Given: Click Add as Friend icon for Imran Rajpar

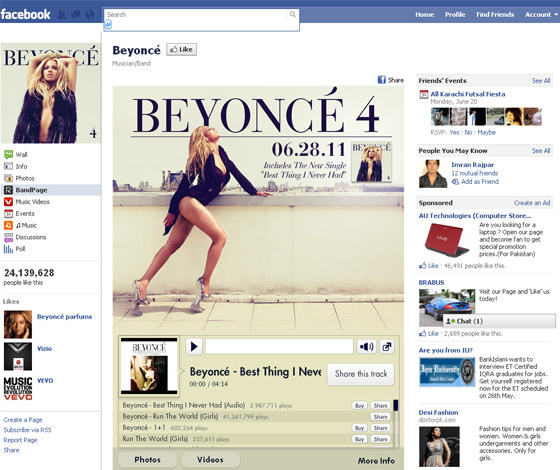Looking at the screenshot, I should point(455,181).
